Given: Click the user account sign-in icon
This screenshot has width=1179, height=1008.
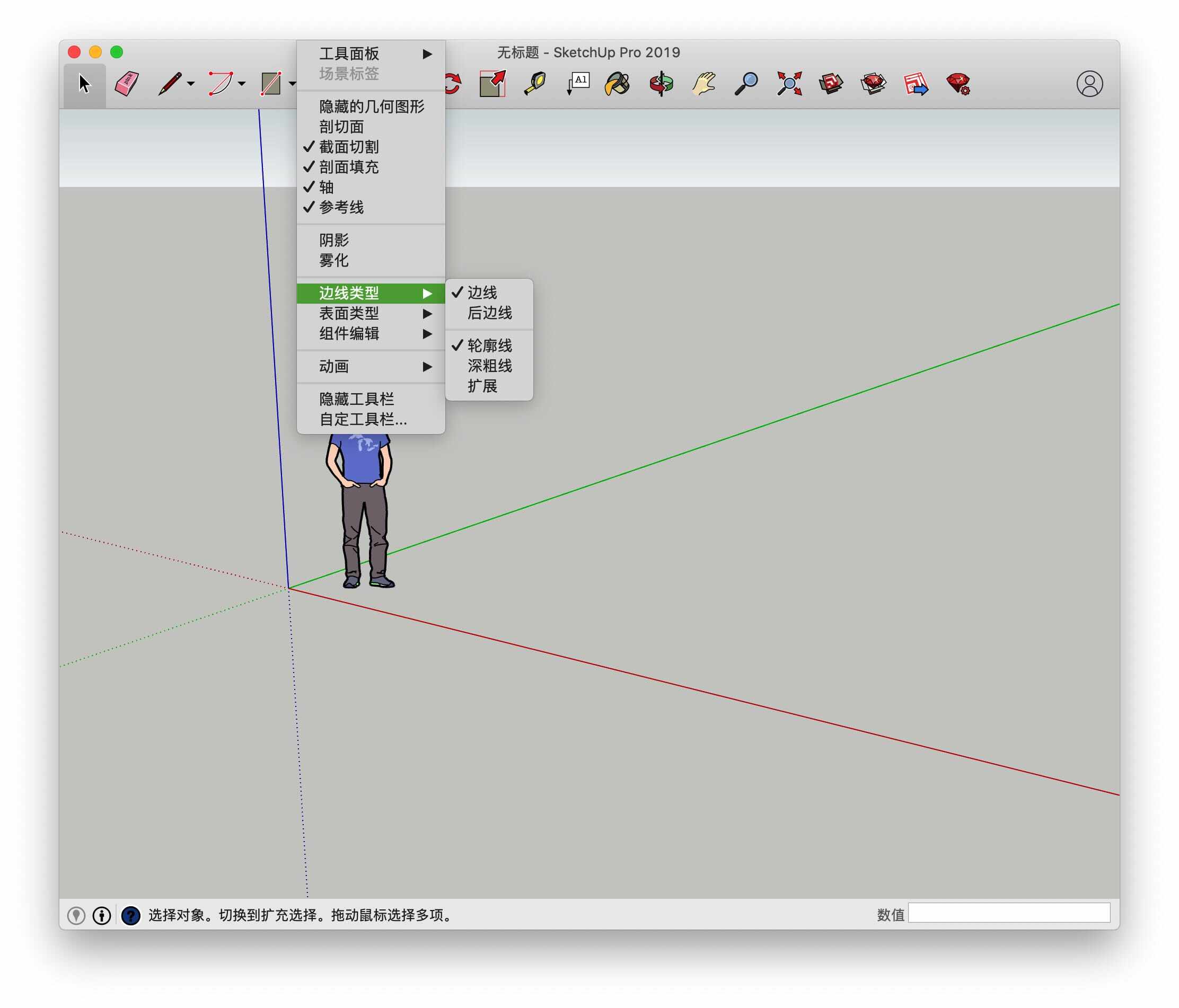Looking at the screenshot, I should 1089,84.
